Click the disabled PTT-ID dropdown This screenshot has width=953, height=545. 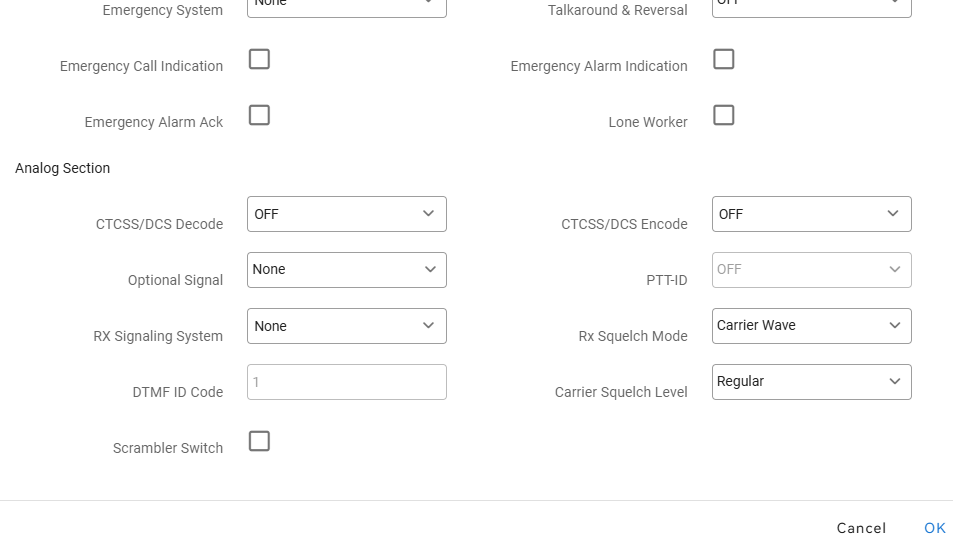pyautogui.click(x=811, y=270)
